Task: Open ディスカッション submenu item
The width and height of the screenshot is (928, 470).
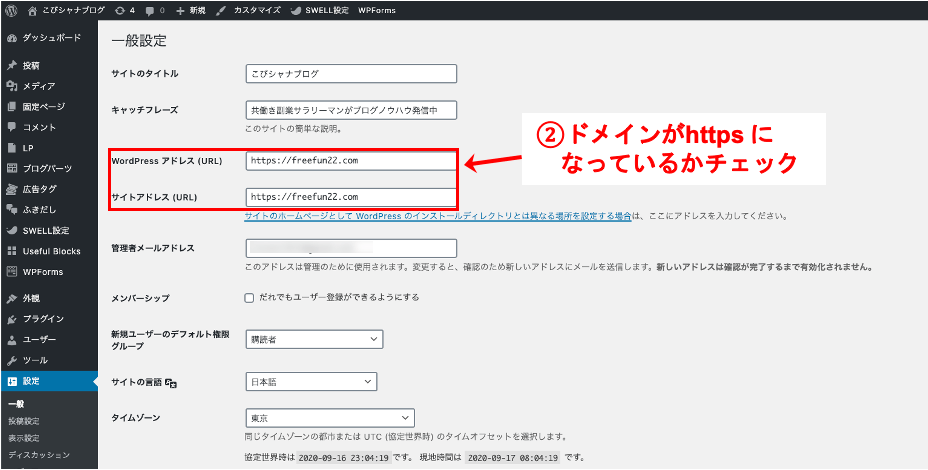Action: 39,455
